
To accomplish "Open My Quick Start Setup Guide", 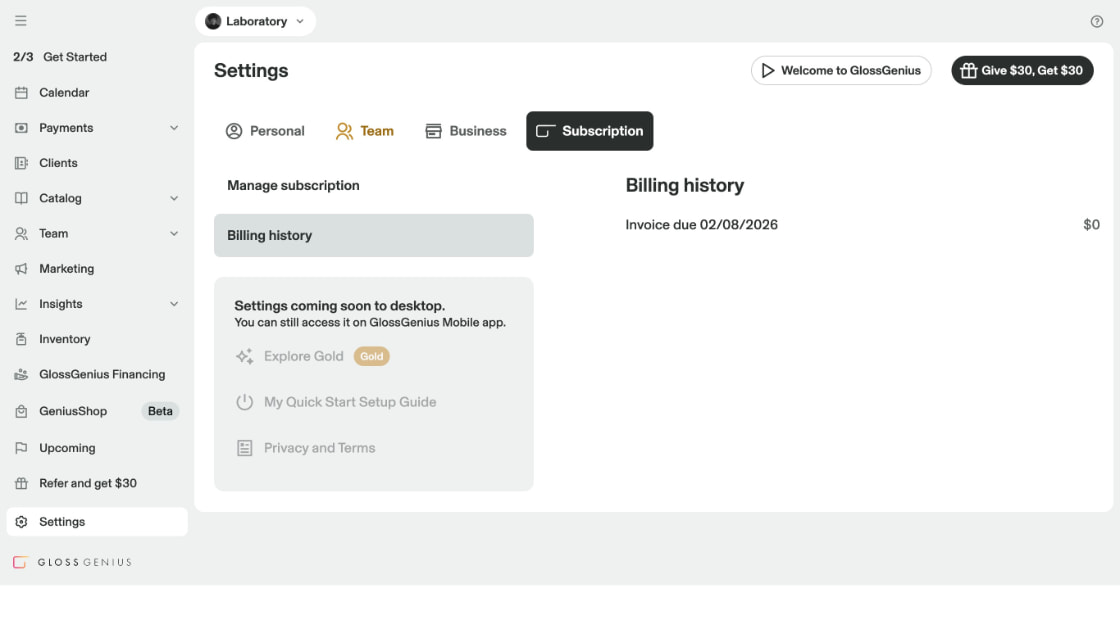I will point(350,402).
